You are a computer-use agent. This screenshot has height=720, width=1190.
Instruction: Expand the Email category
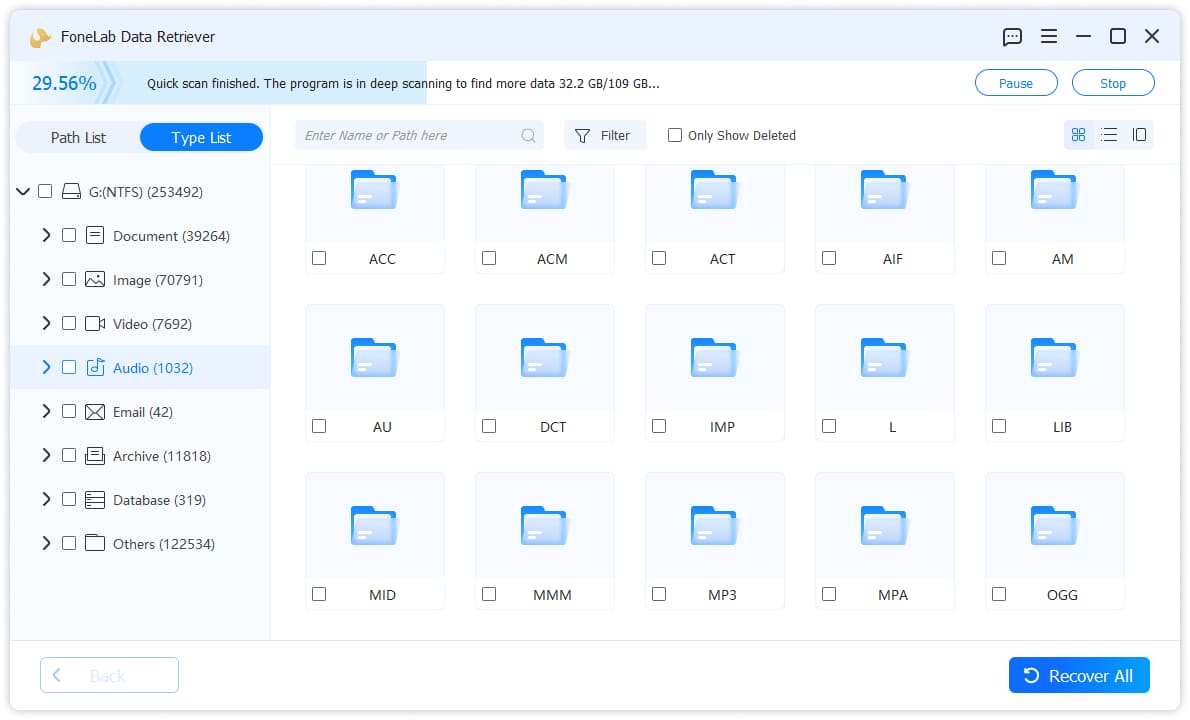[46, 411]
